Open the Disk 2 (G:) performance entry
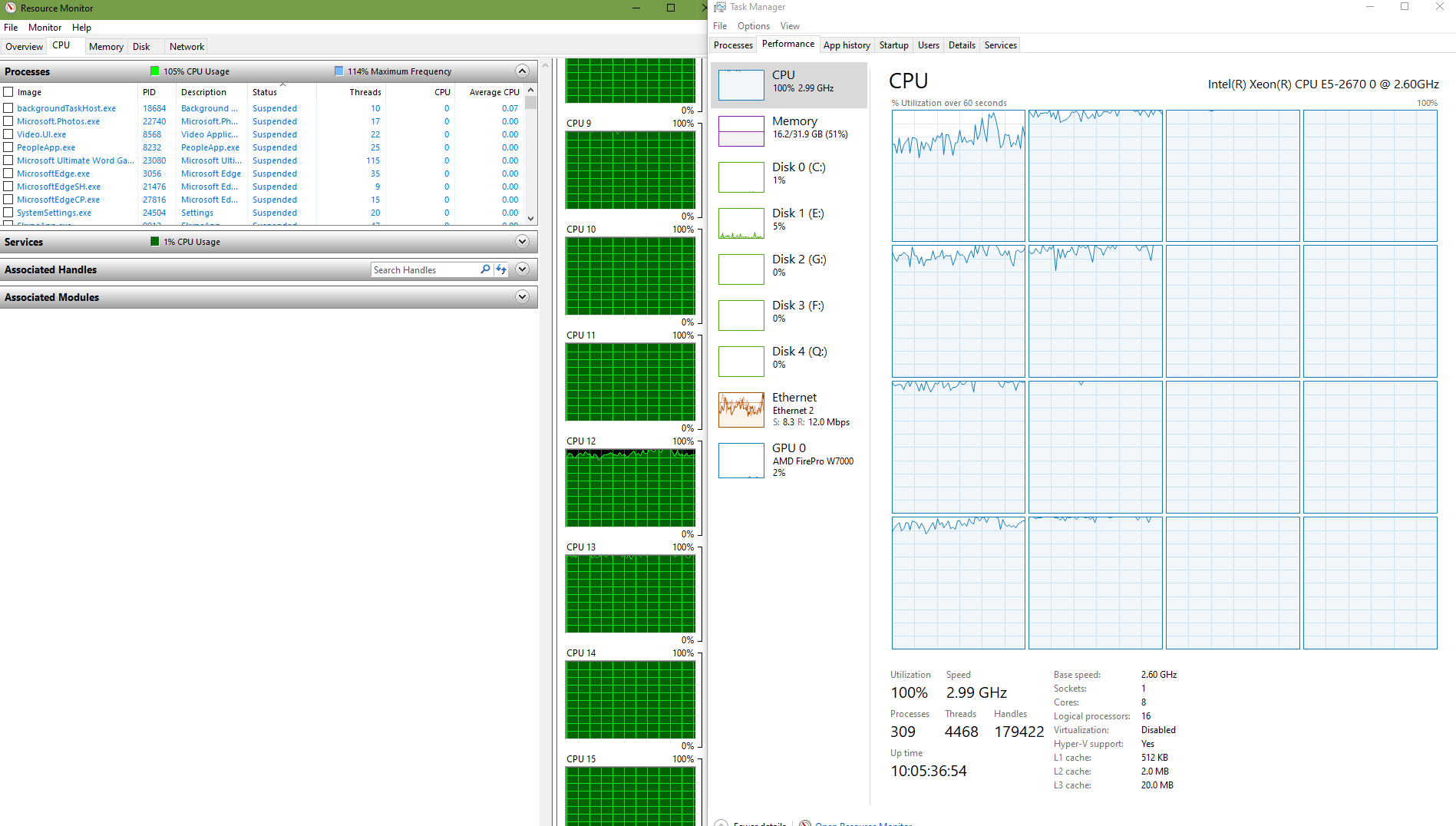1456x826 pixels. point(789,269)
